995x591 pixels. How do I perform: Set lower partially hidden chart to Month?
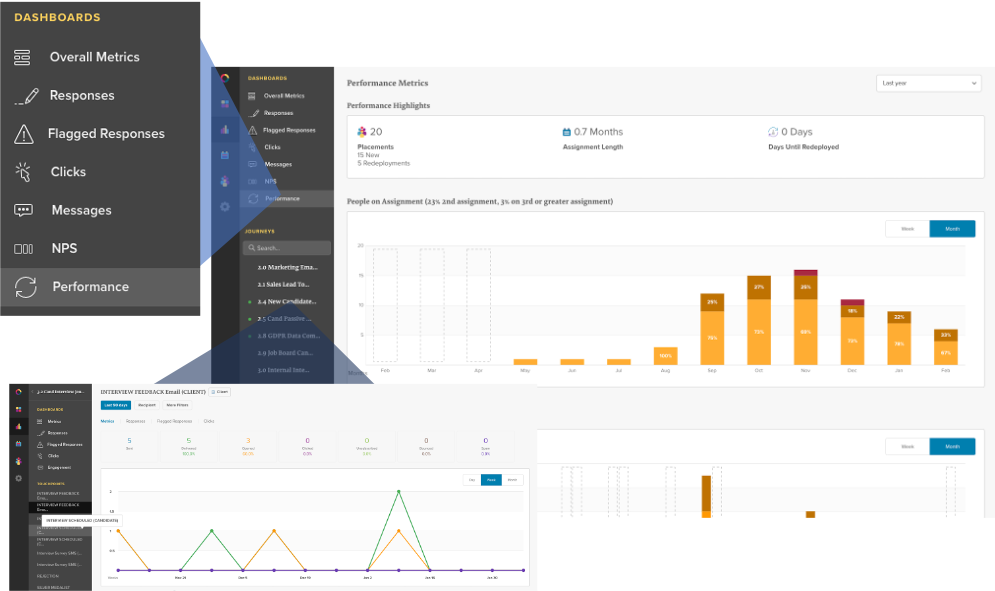952,446
